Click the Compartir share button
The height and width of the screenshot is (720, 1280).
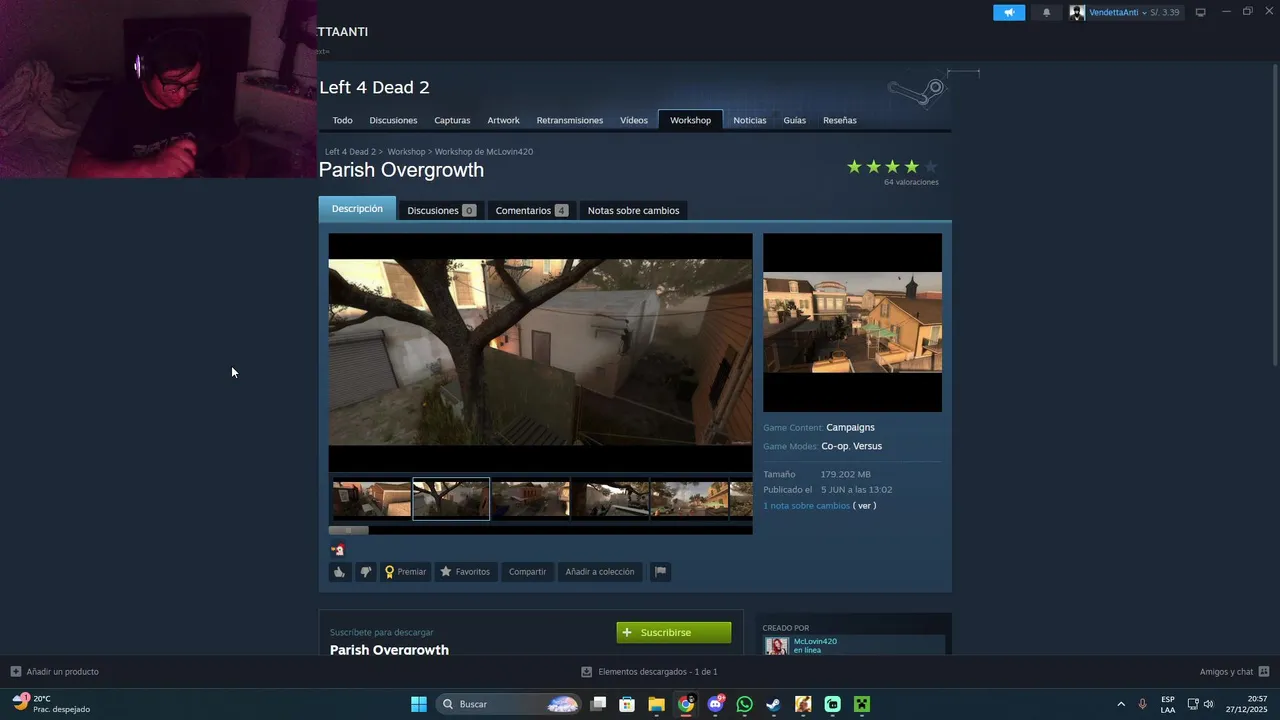click(527, 572)
